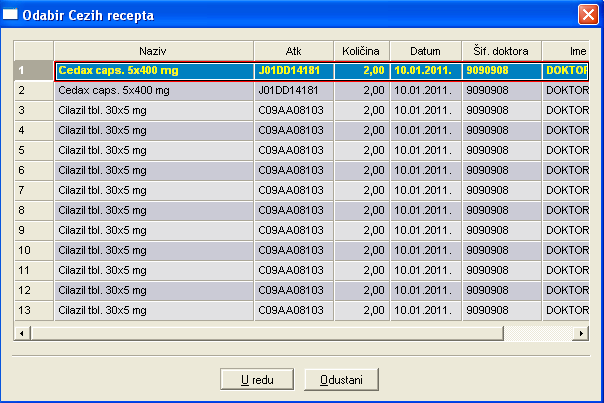Click the left arrow of the horizontal scrollbar
Screen dimensions: 604x403
click(20, 331)
